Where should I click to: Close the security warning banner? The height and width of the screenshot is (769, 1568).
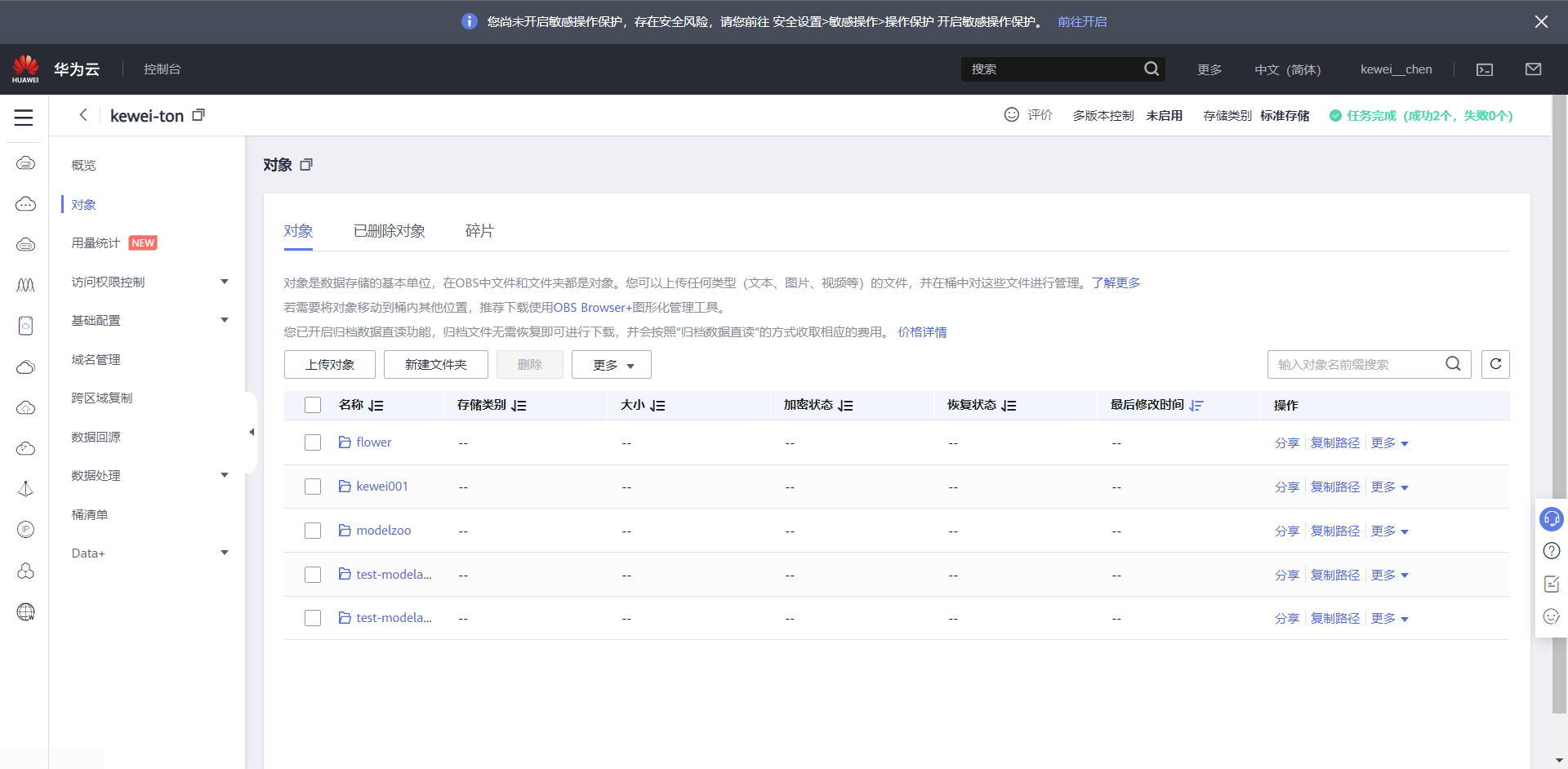[x=1541, y=22]
